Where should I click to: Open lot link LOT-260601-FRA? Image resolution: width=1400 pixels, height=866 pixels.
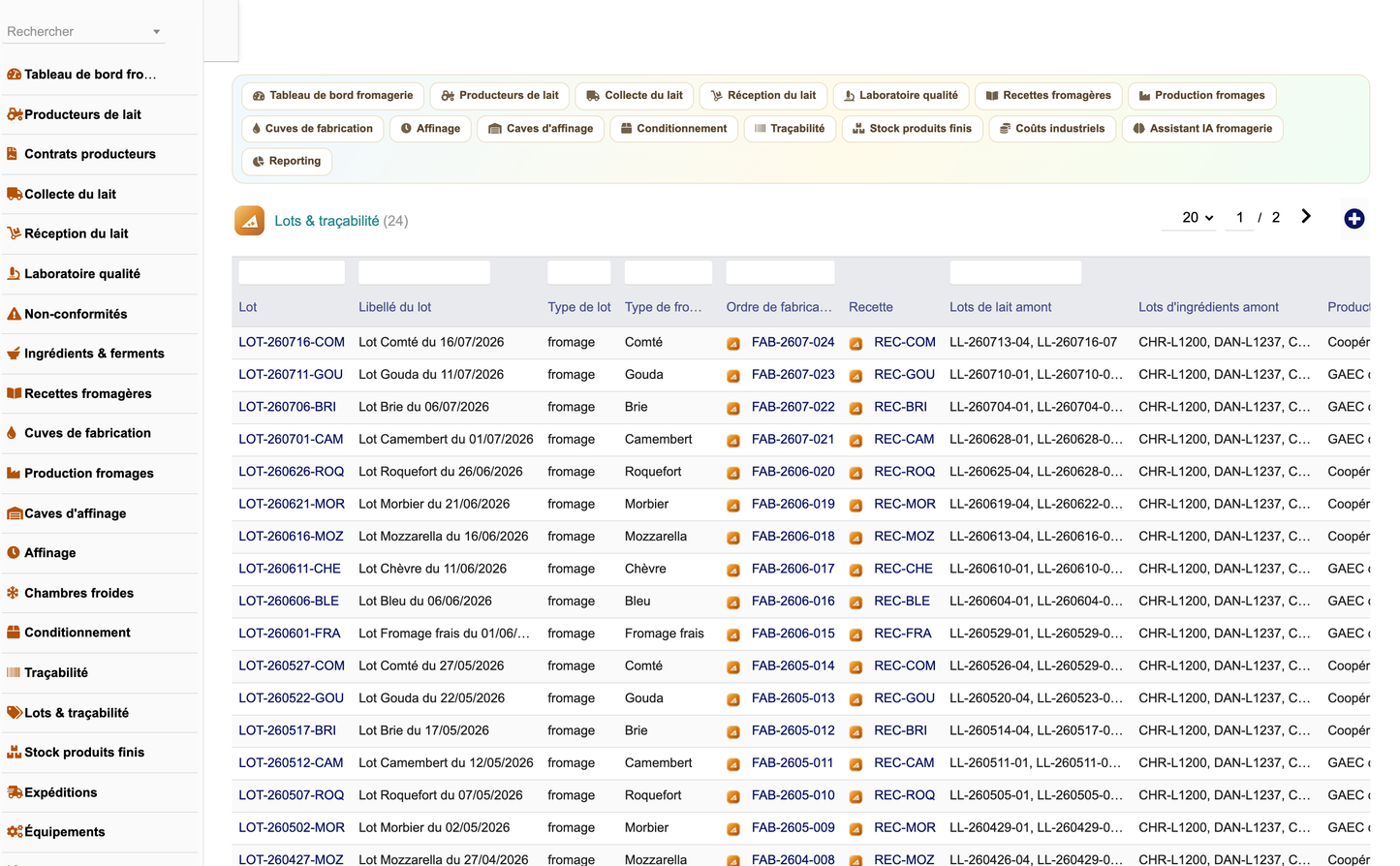click(290, 634)
